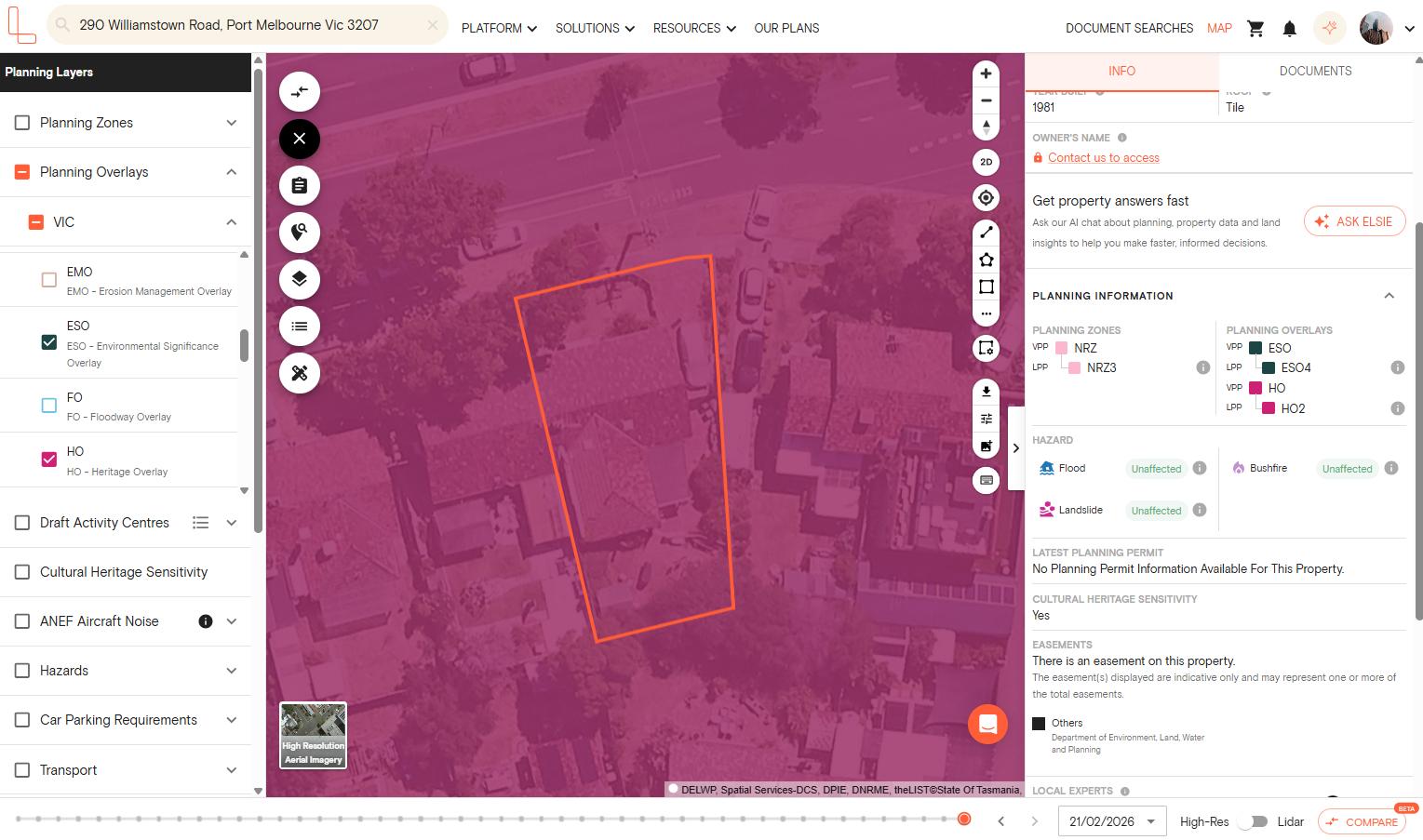The height and width of the screenshot is (840, 1423).
Task: Toggle the Planning Zones checkbox
Action: pyautogui.click(x=22, y=123)
